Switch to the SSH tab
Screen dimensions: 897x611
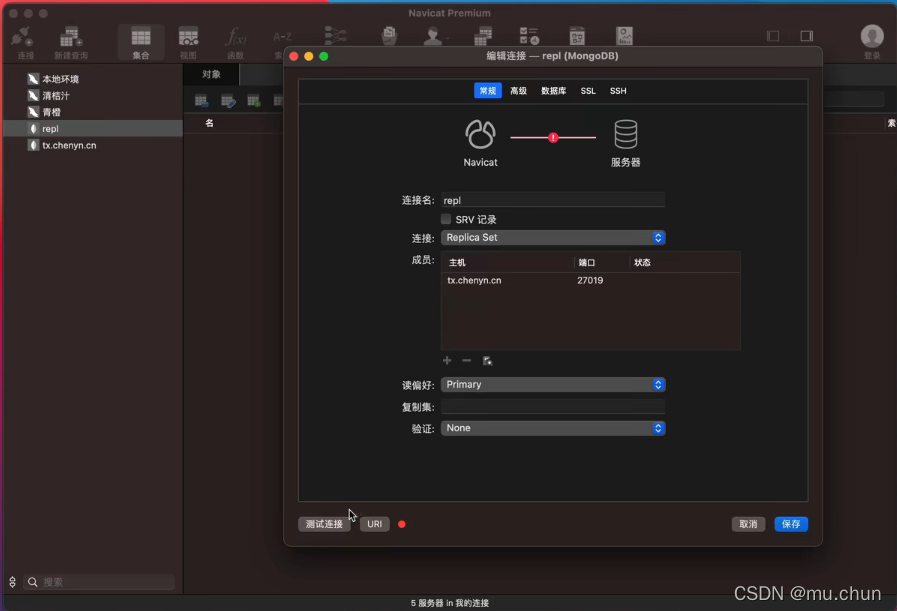tap(618, 90)
